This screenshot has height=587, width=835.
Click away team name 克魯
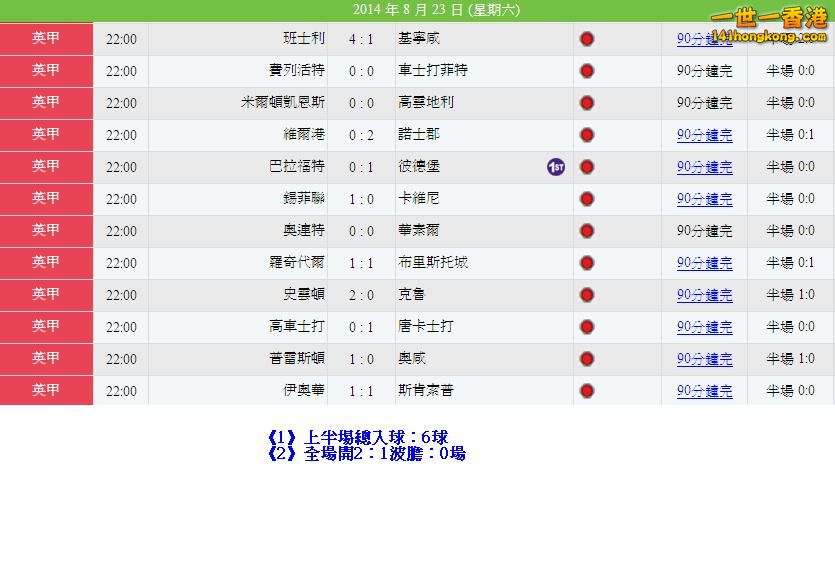pos(412,294)
